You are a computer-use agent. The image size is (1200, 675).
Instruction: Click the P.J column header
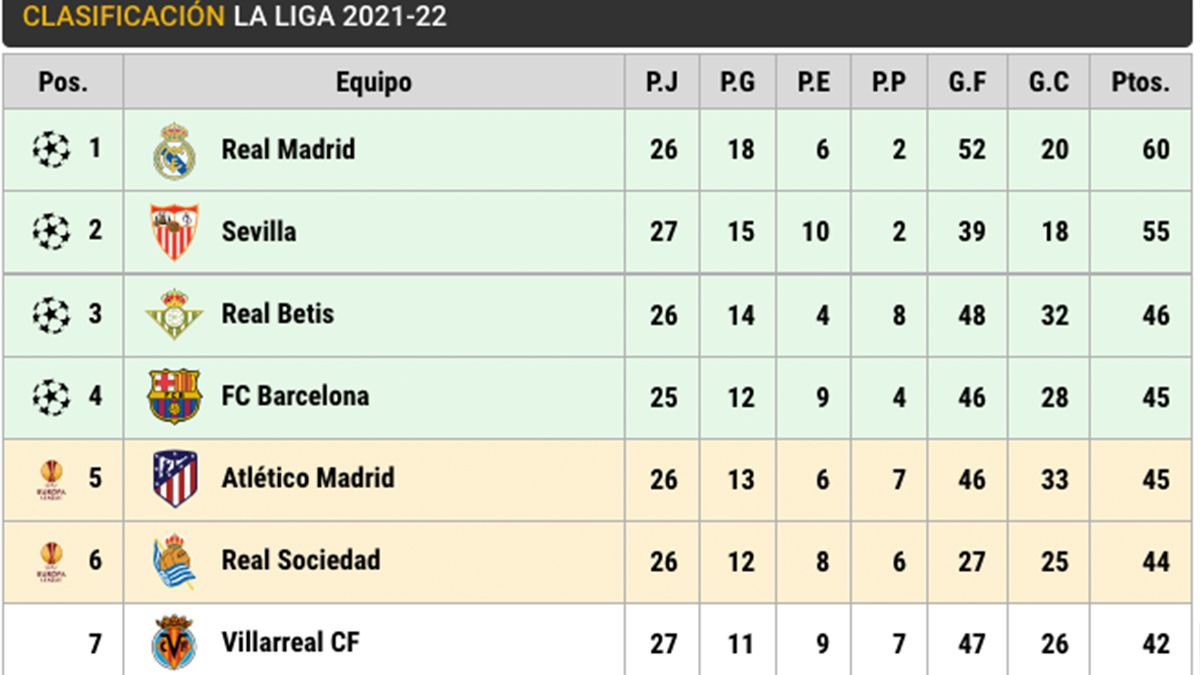point(662,82)
